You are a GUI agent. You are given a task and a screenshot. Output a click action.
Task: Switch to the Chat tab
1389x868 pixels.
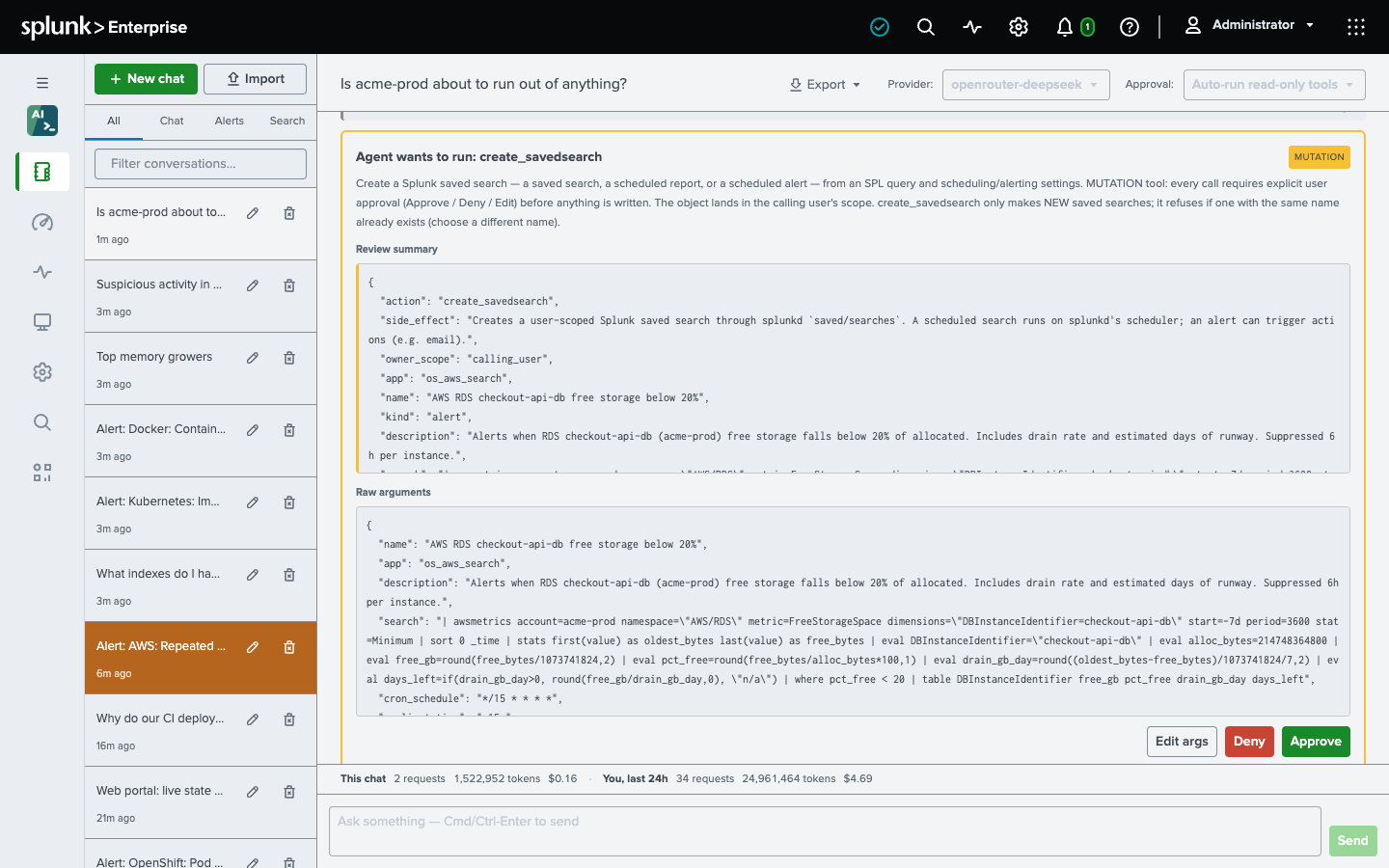pyautogui.click(x=172, y=121)
